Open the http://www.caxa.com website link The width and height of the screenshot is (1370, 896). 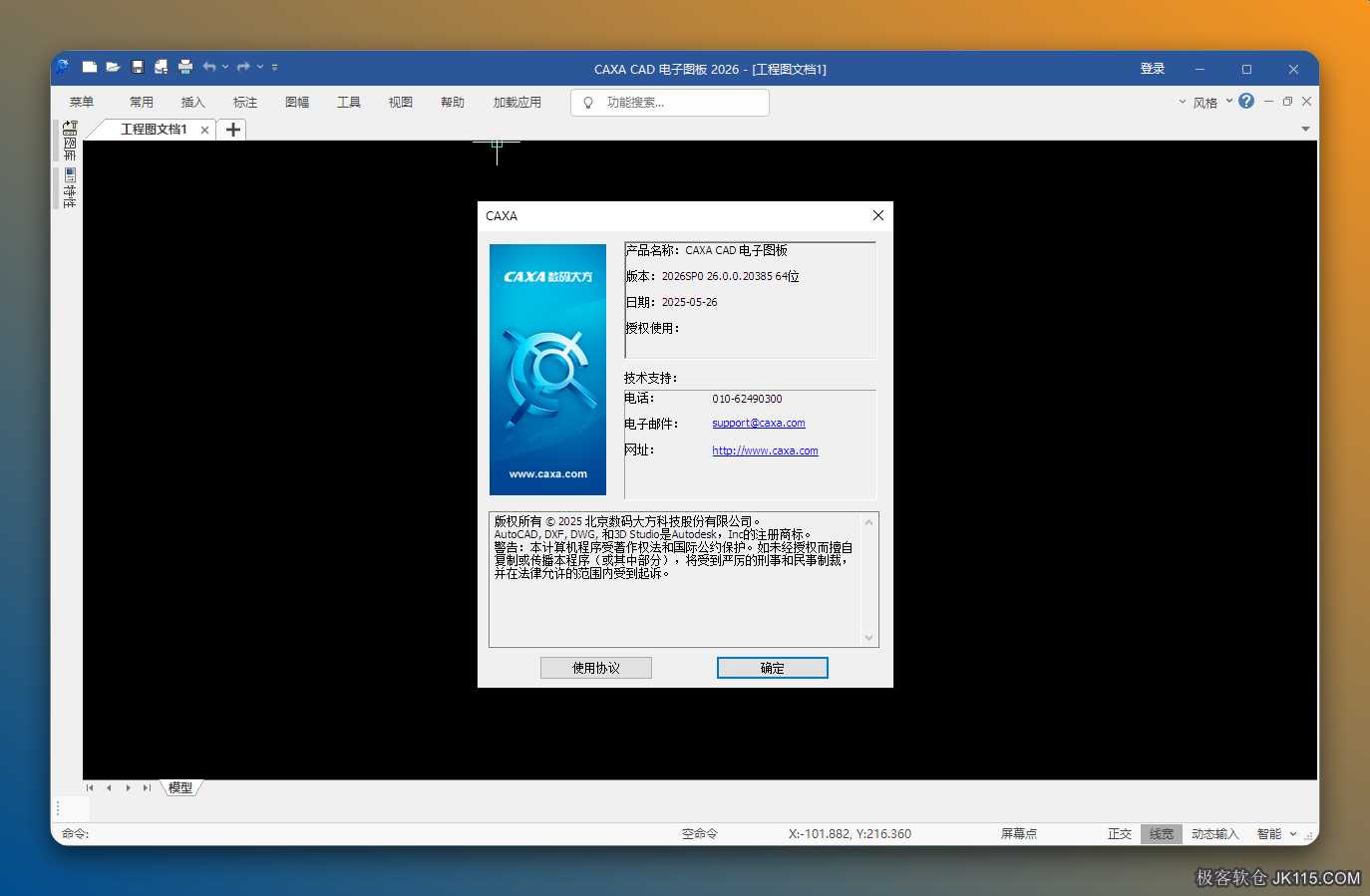click(765, 450)
